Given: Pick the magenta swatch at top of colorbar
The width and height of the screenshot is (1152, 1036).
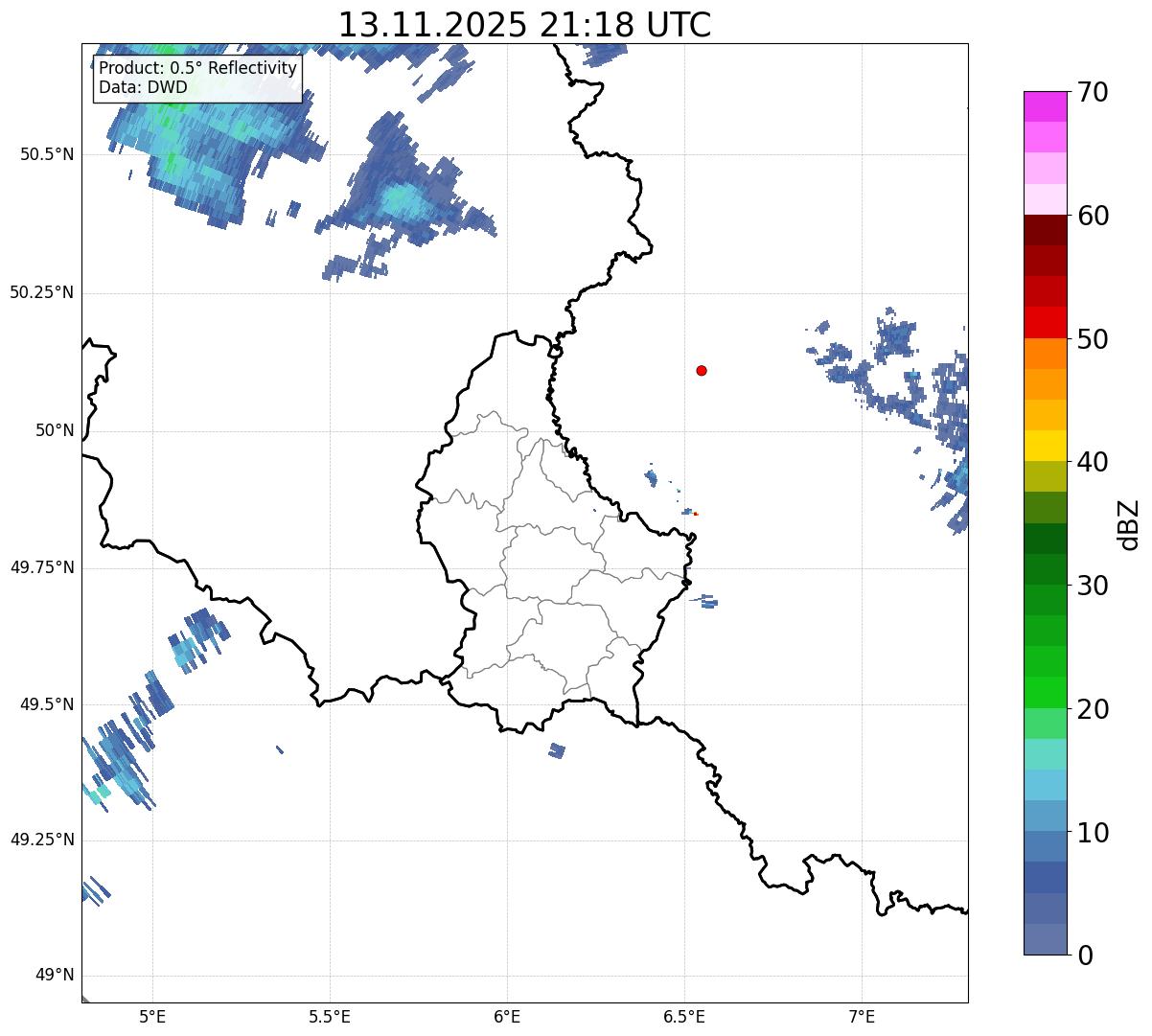Looking at the screenshot, I should pyautogui.click(x=1044, y=106).
